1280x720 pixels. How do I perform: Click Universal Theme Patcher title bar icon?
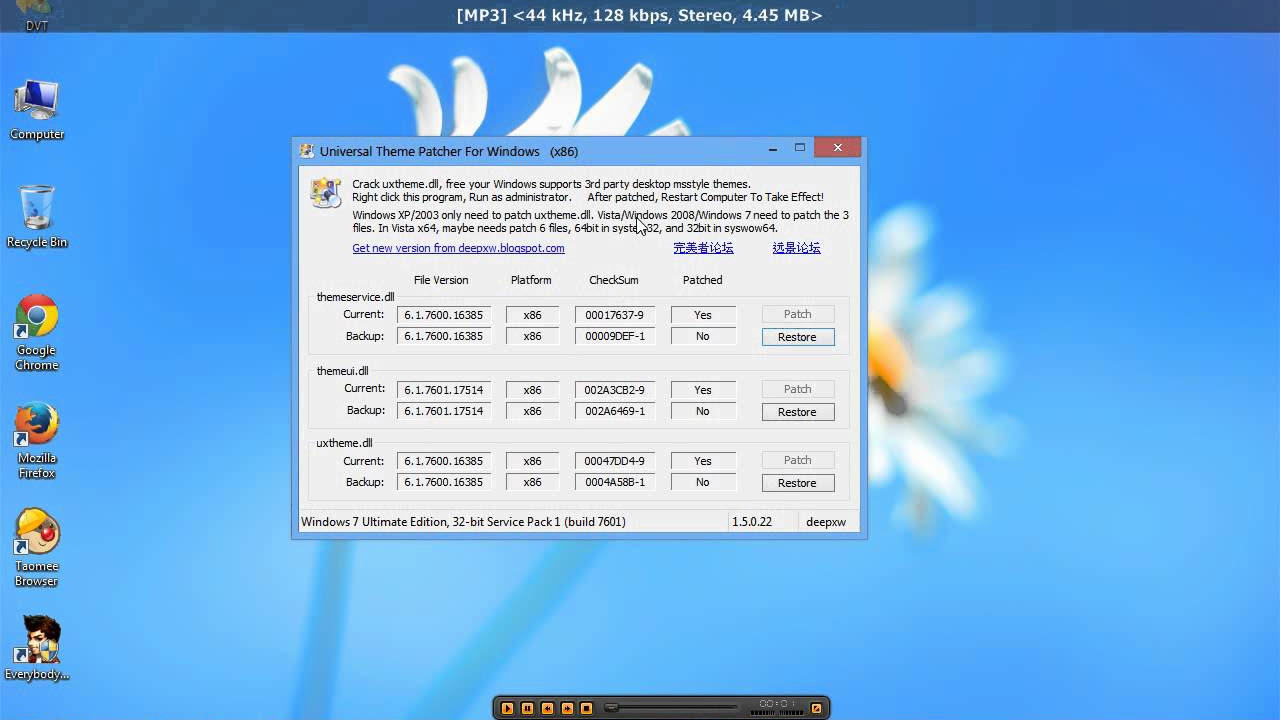(x=307, y=151)
